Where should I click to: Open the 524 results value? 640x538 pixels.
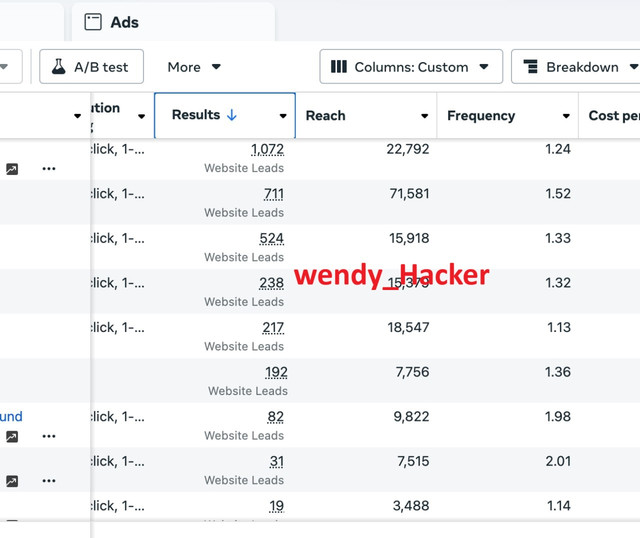pos(271,238)
